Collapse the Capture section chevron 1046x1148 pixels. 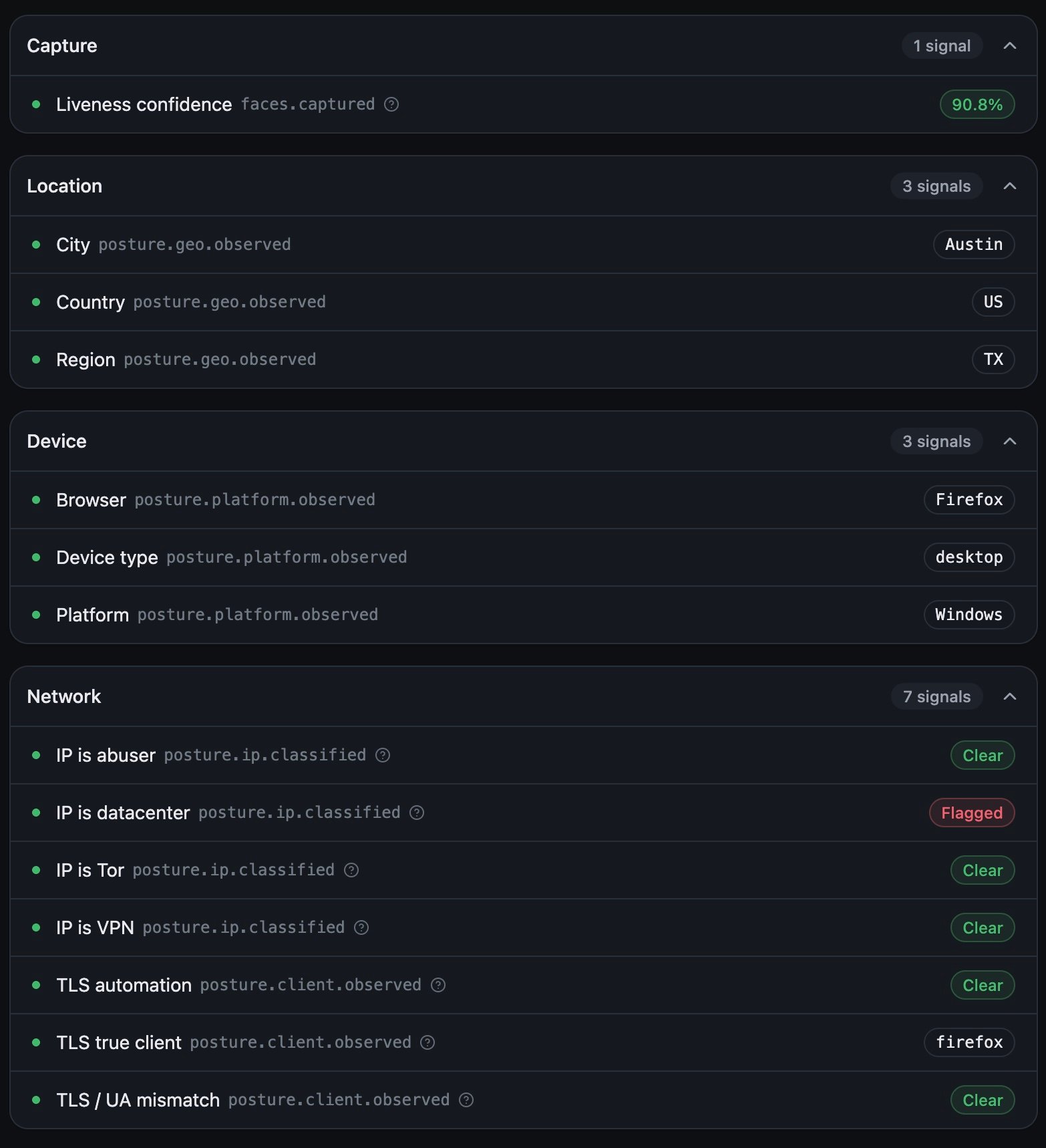pyautogui.click(x=1010, y=45)
